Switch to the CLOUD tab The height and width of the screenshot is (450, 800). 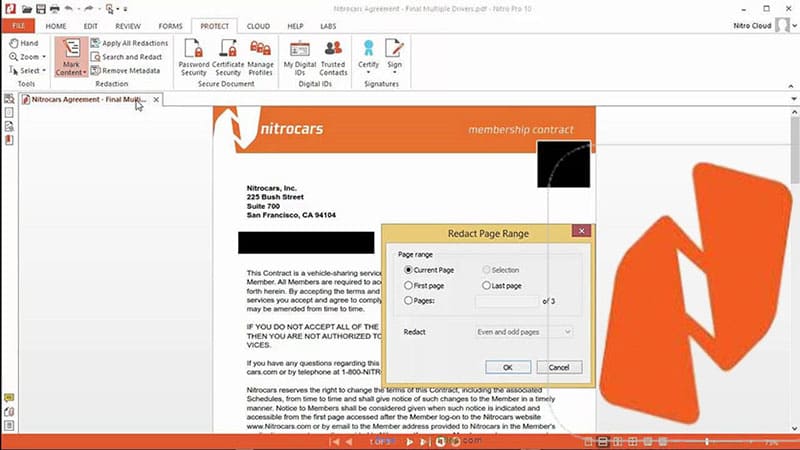pyautogui.click(x=258, y=26)
